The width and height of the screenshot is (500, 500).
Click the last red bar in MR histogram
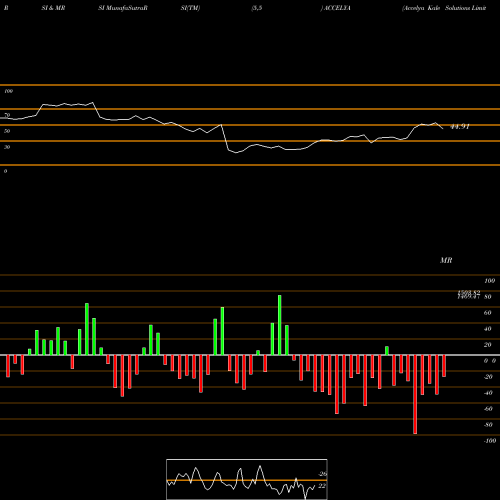pos(444,366)
